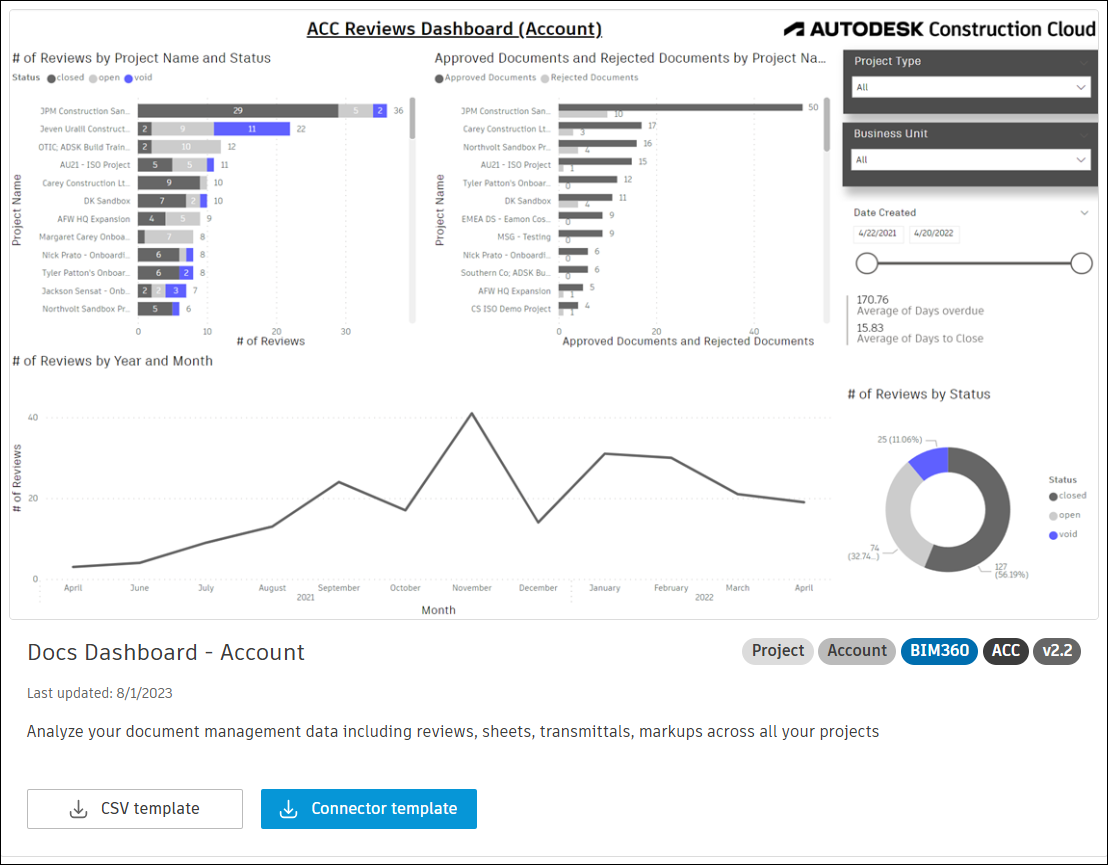Click the Last updated: 8/1/2023 text
The image size is (1108, 865).
(100, 693)
